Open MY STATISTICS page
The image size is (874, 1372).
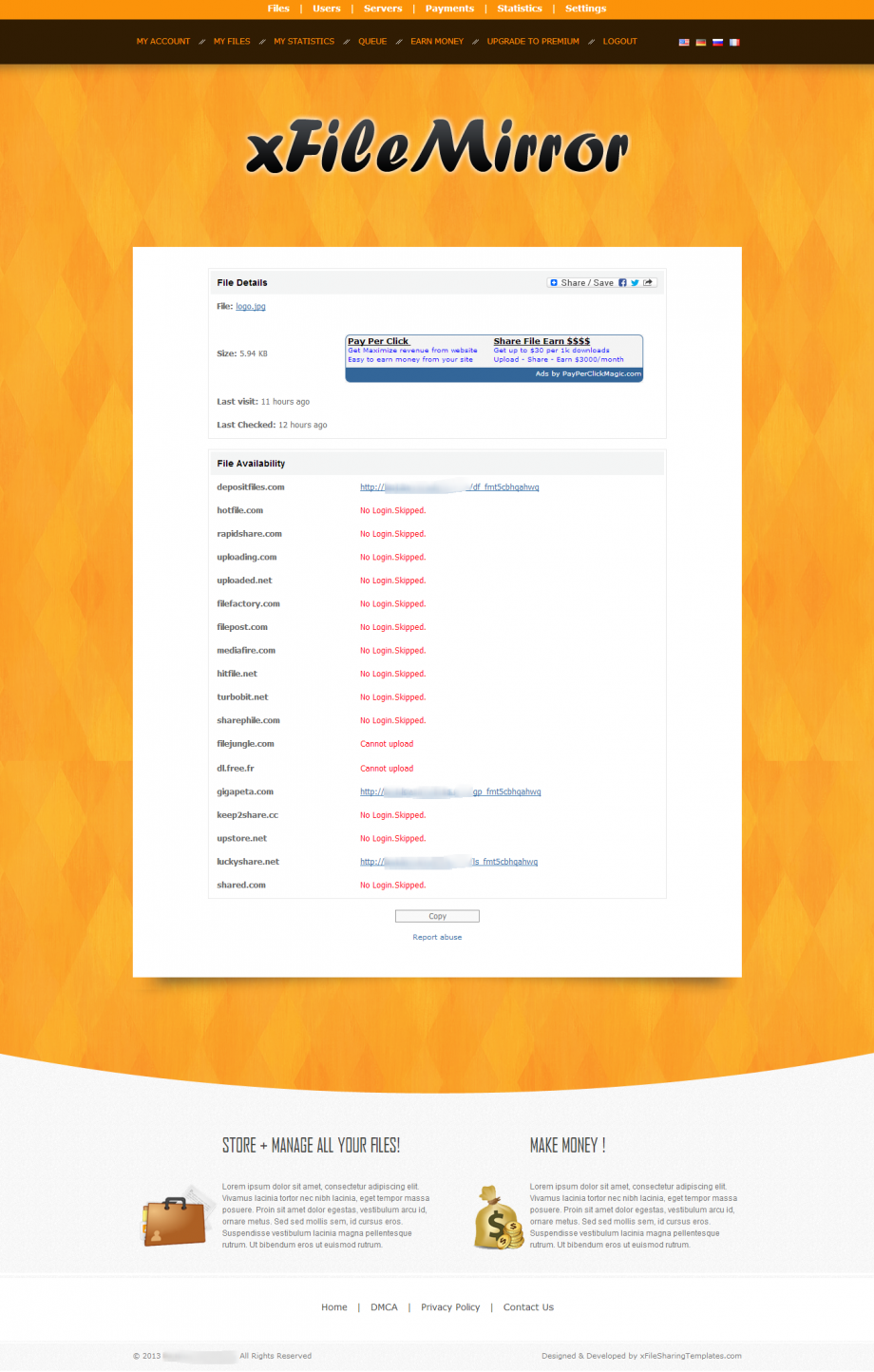coord(304,42)
